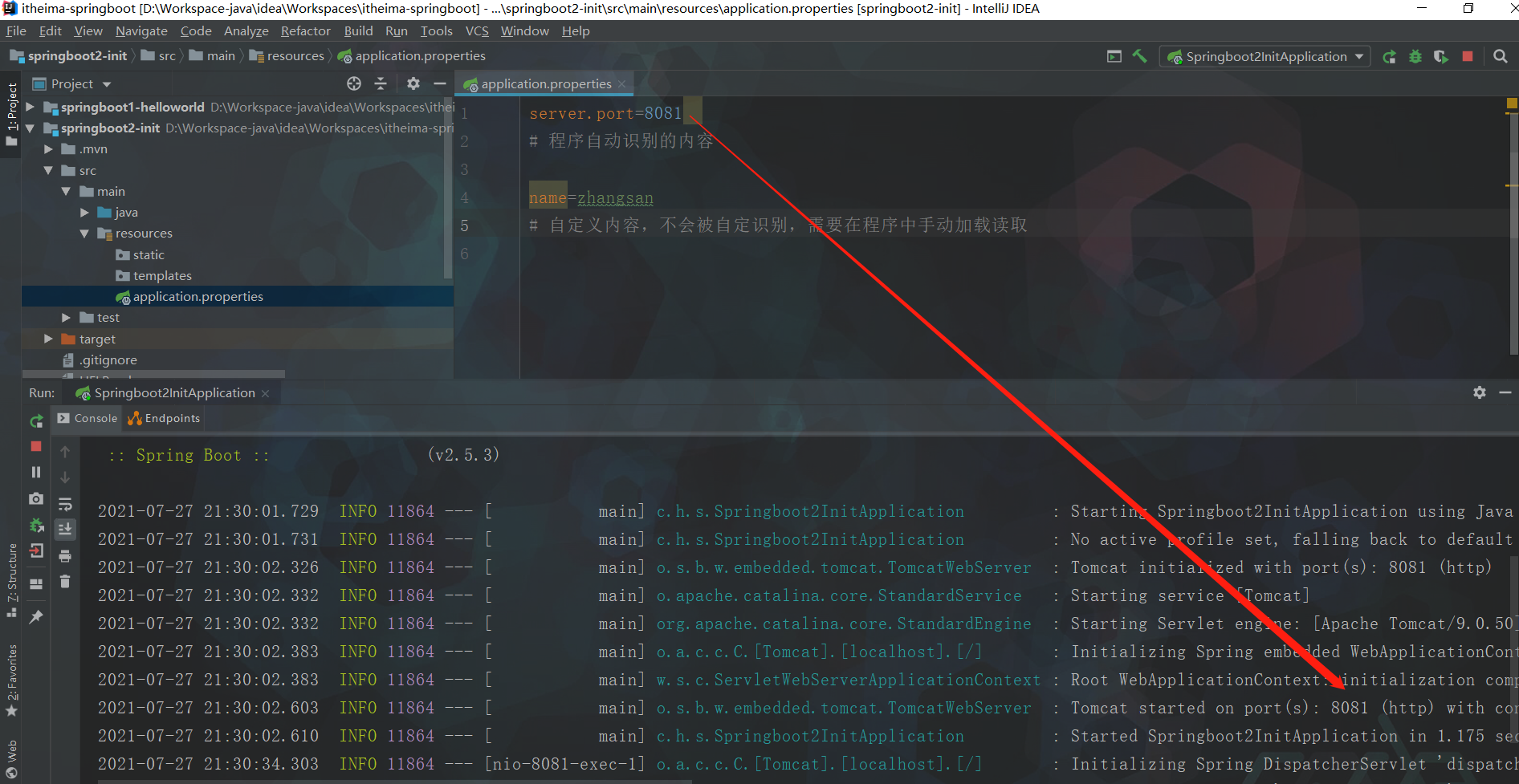1519x784 pixels.
Task: Rerun Springboot2InitApplication from the top toolbar
Action: tap(1389, 56)
